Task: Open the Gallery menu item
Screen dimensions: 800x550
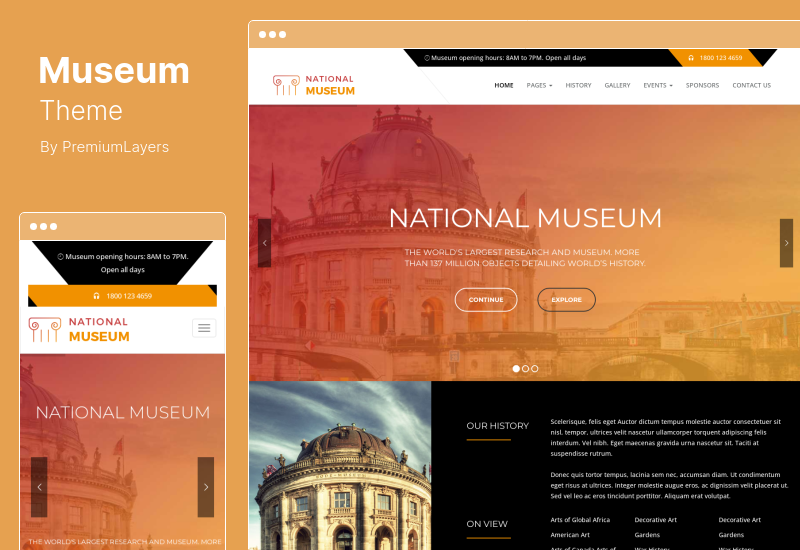Action: pyautogui.click(x=617, y=85)
